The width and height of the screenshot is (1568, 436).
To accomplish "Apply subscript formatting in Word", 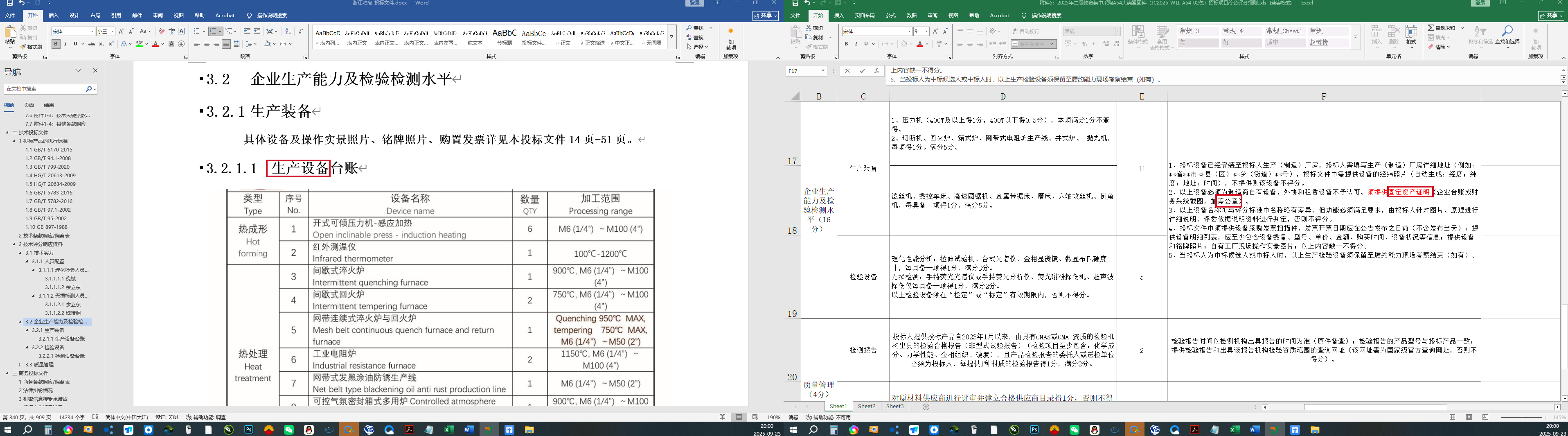I will click(101, 44).
